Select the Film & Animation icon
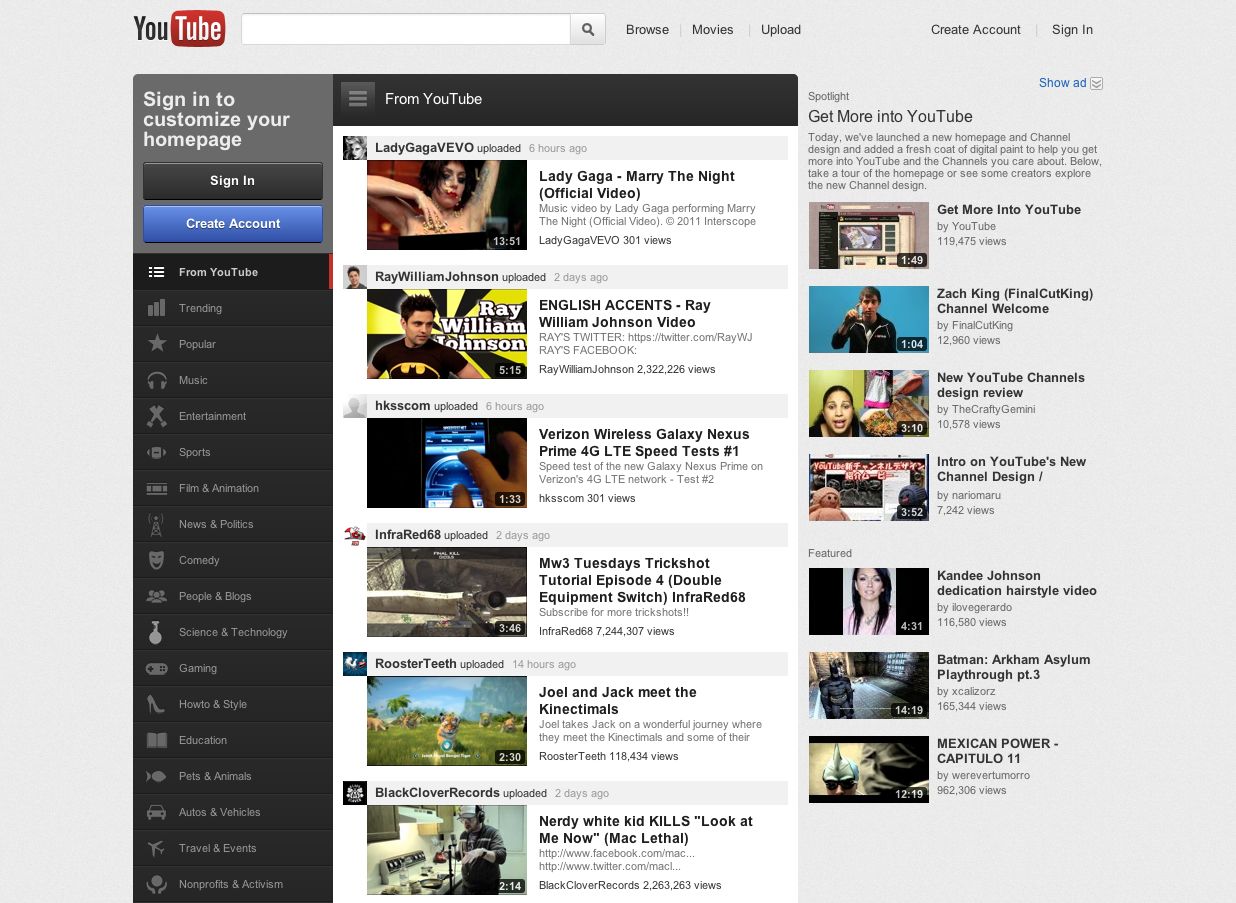Image resolution: width=1236 pixels, height=903 pixels. click(157, 488)
